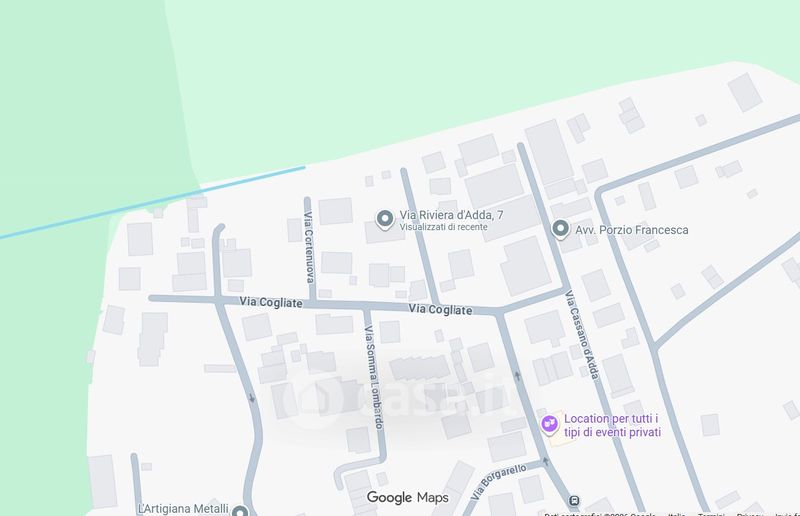This screenshot has width=800, height=516.
Task: Click the right-hand Via Cogliate label
Action: [x=440, y=309]
